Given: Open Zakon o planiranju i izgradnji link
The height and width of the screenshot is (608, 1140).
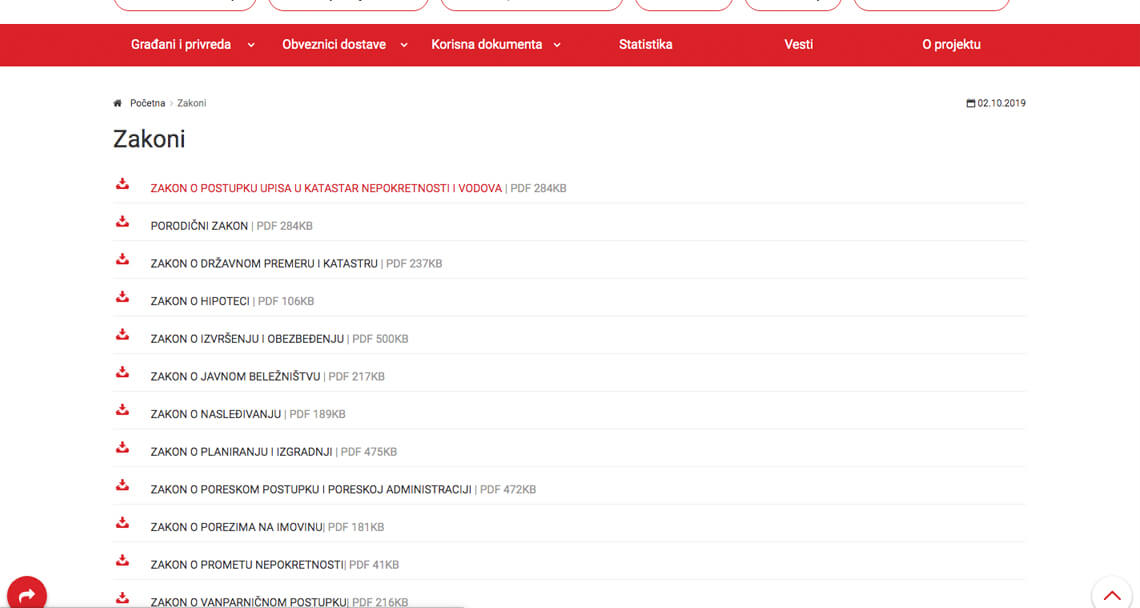Looking at the screenshot, I should click(x=241, y=452).
